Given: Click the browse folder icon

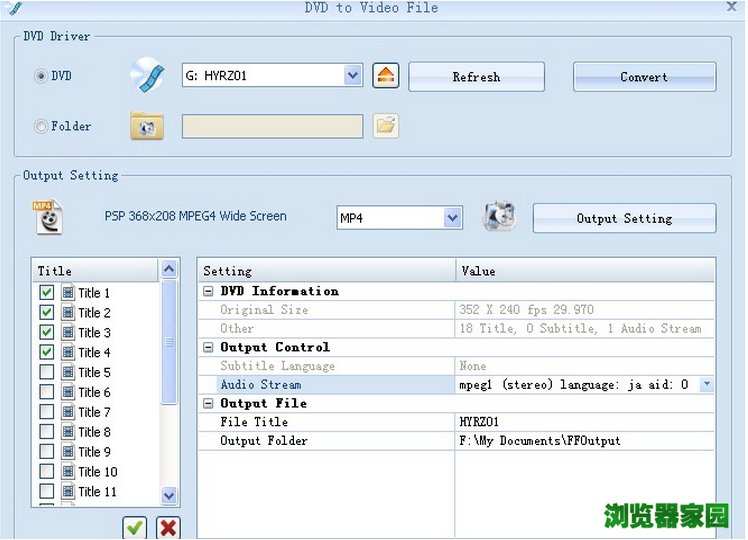Looking at the screenshot, I should 386,126.
